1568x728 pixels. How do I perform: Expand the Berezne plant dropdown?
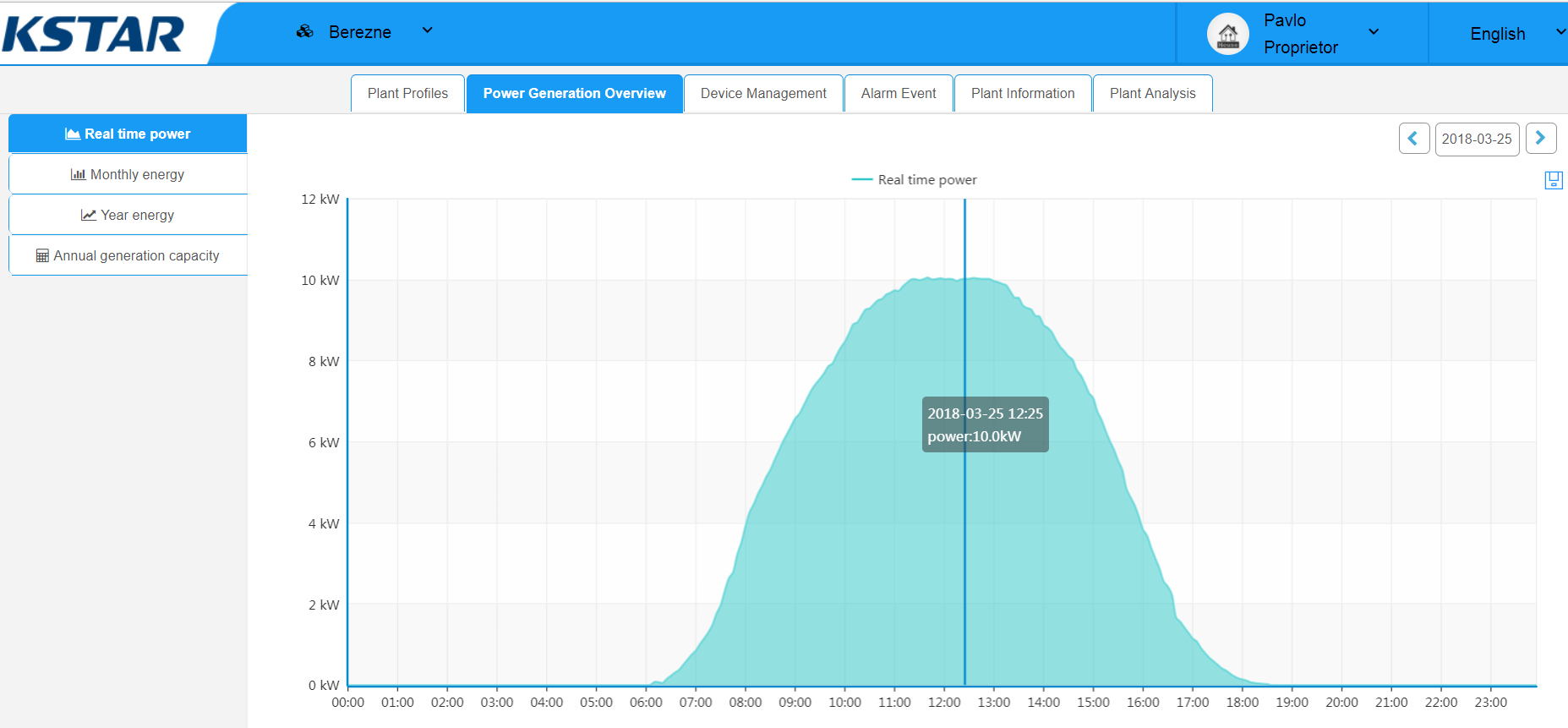[428, 30]
